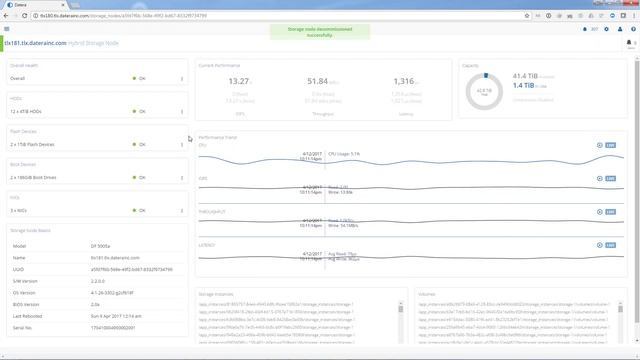Open second storage instance link

click(276, 312)
